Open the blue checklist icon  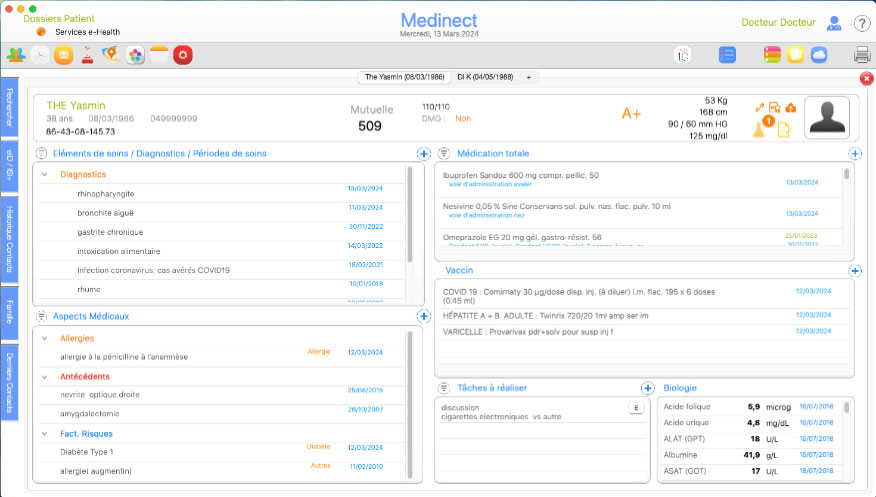(x=727, y=55)
